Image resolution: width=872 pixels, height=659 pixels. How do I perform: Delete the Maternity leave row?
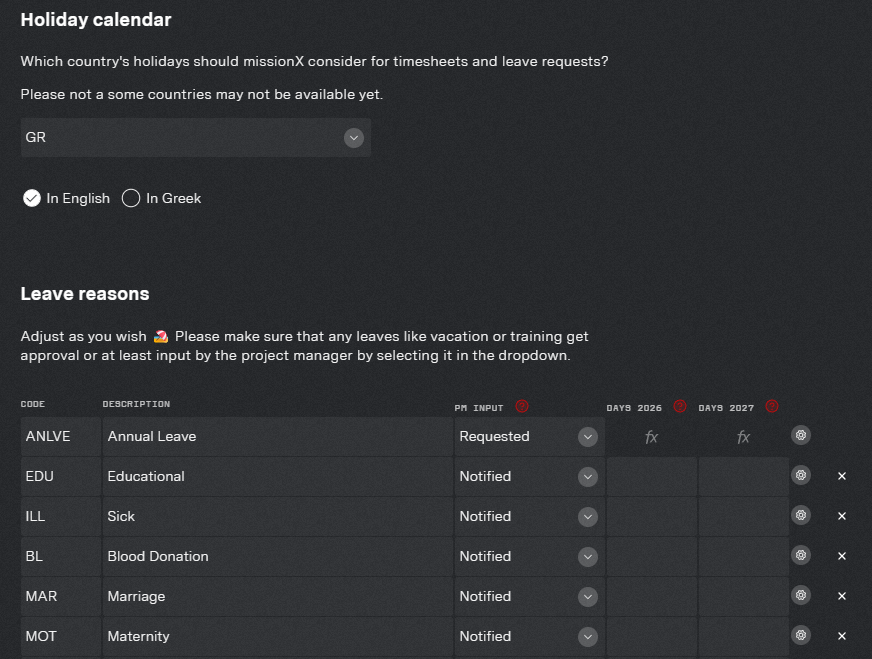(841, 636)
